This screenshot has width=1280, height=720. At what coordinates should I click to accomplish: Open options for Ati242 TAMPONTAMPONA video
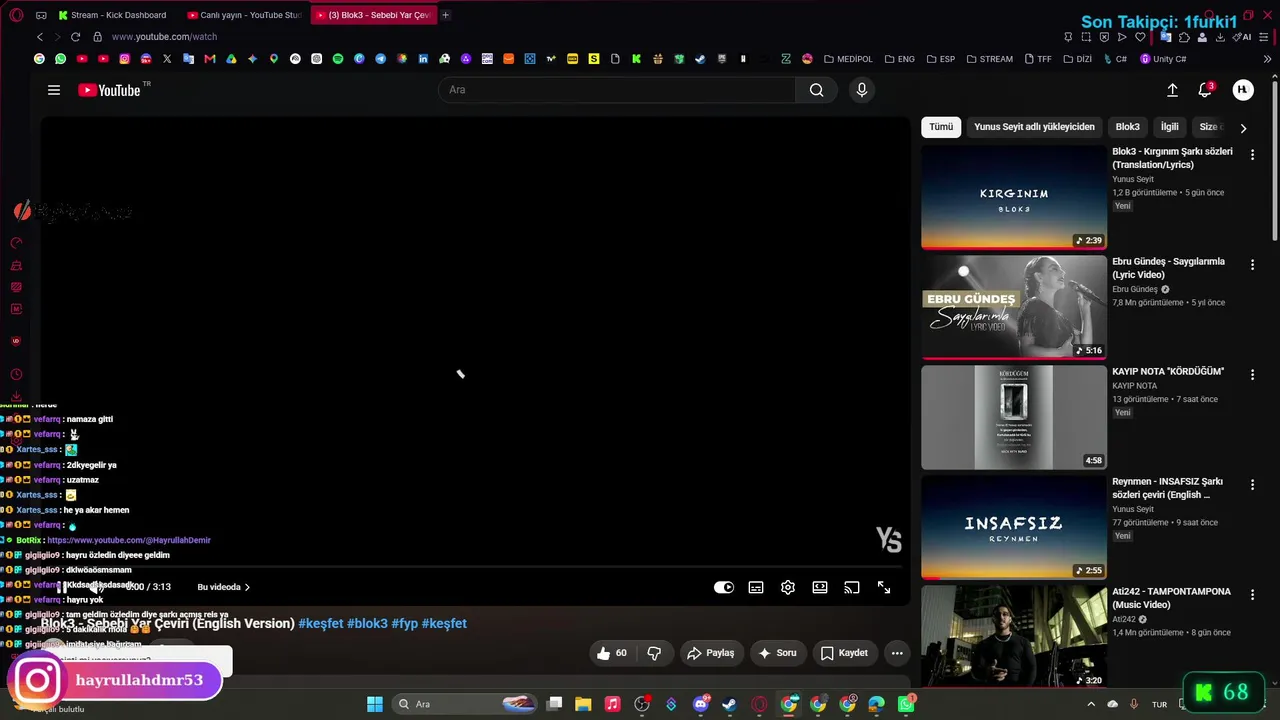[x=1252, y=594]
